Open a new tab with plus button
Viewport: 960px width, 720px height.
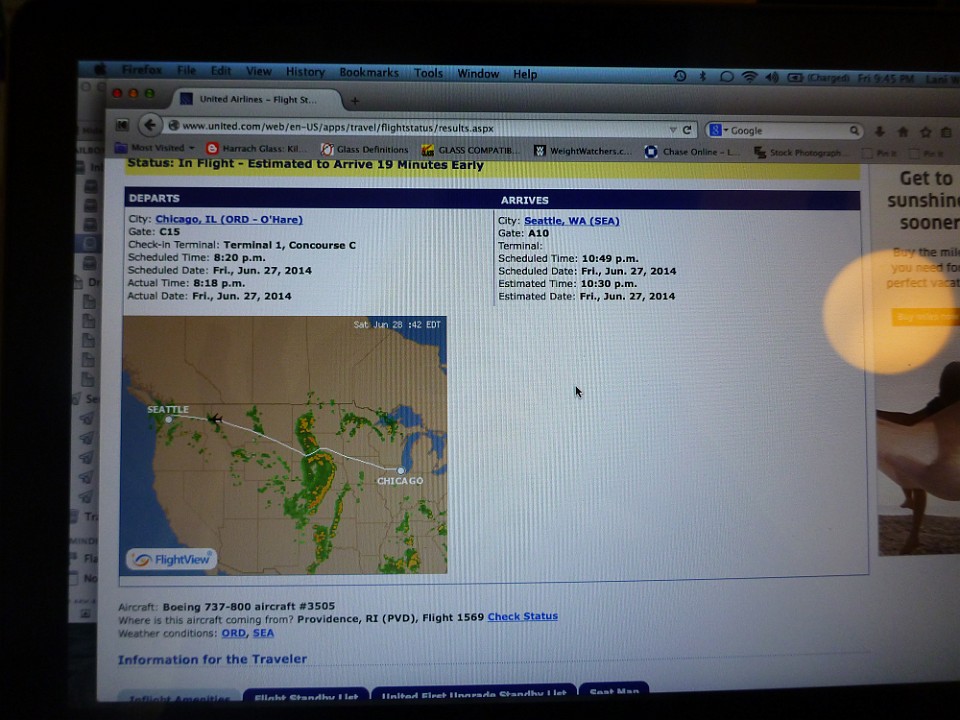click(354, 100)
